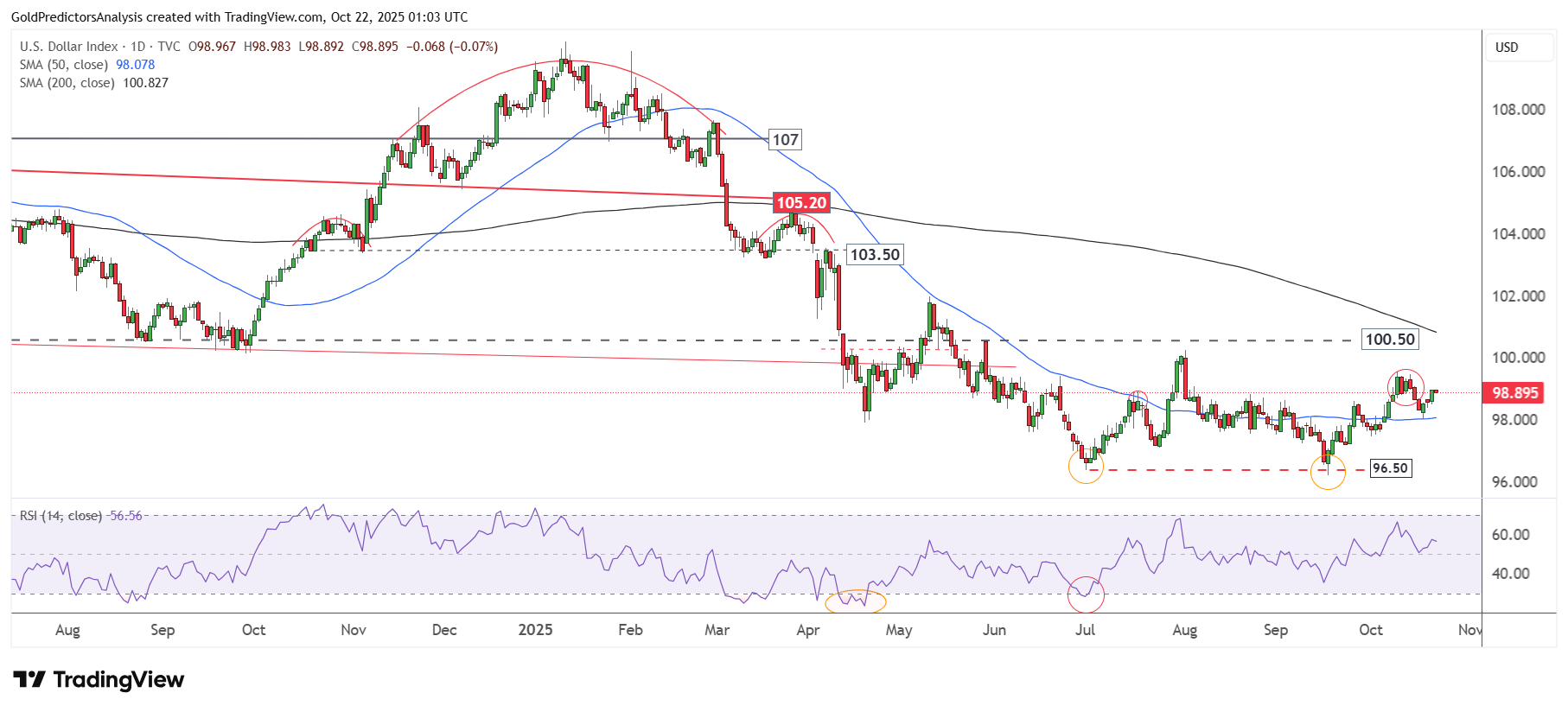Image resolution: width=1568 pixels, height=712 pixels.
Task: Click the orange circle at the September low
Action: click(1328, 472)
